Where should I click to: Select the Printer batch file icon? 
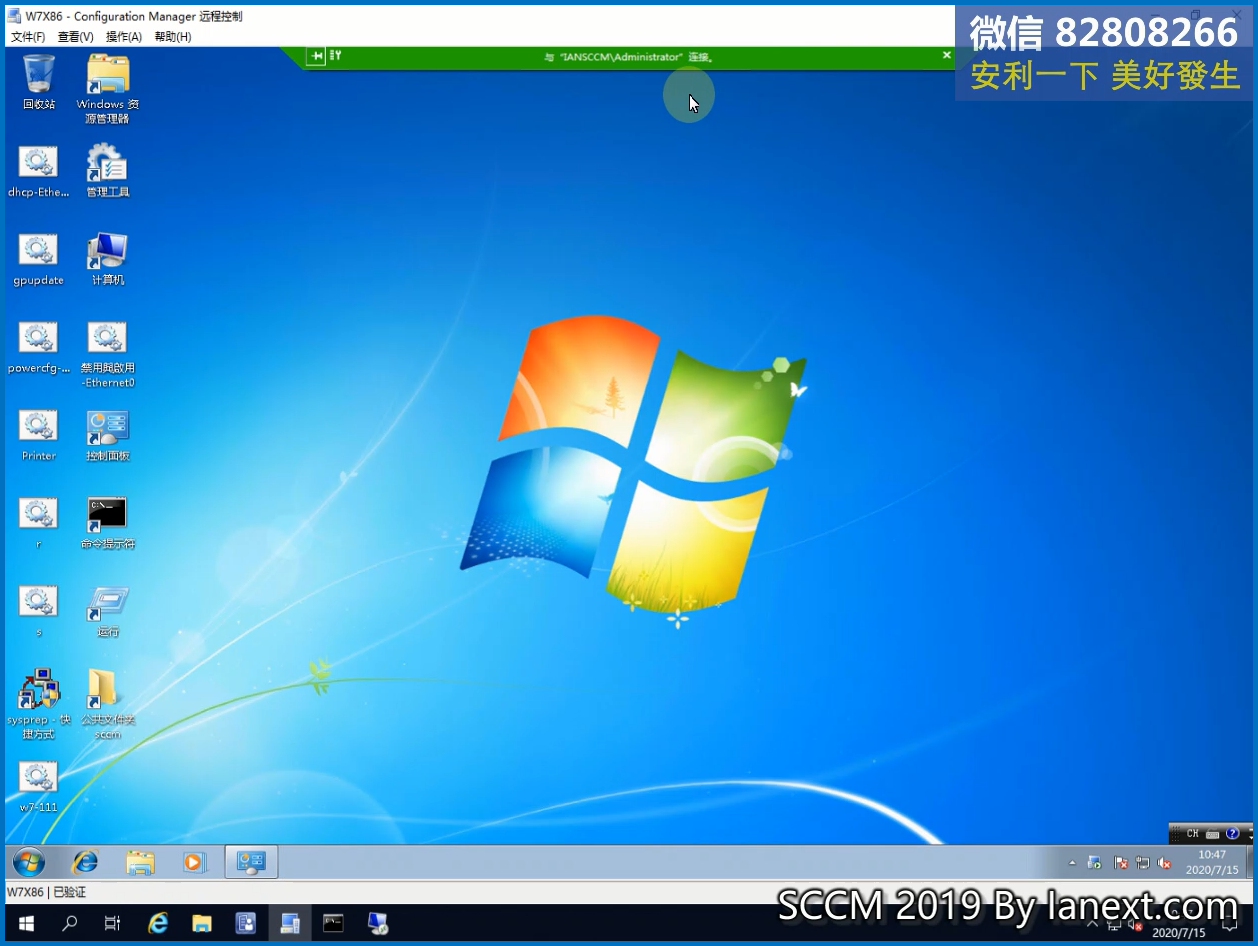click(39, 435)
